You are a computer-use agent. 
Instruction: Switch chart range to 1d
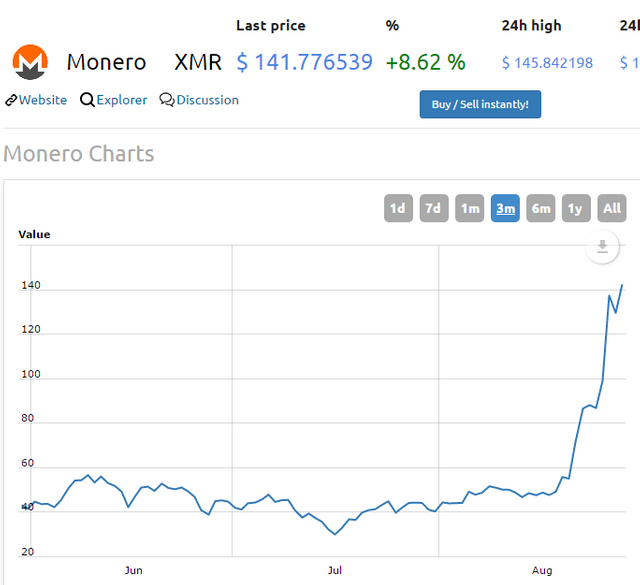pyautogui.click(x=398, y=208)
